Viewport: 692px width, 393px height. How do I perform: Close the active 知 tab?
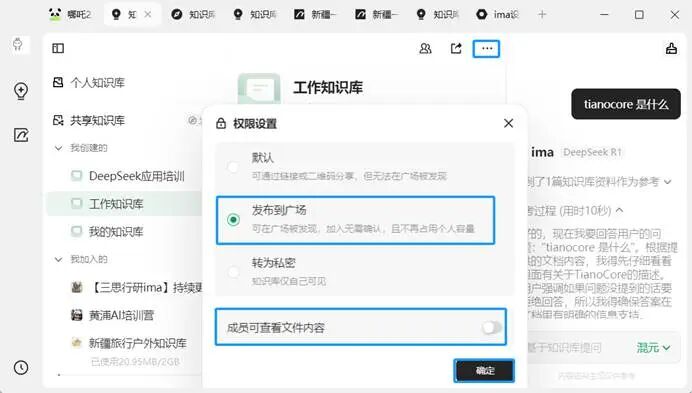click(148, 15)
